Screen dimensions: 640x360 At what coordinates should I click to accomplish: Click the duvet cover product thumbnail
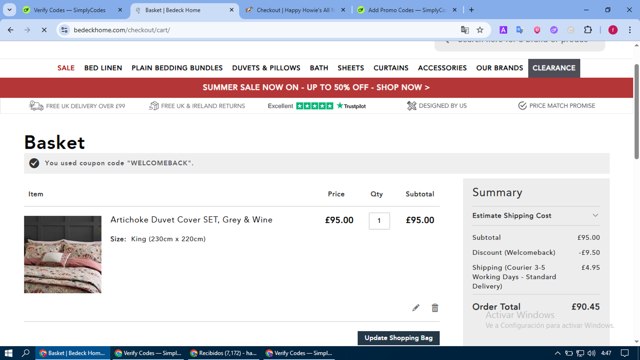[62, 254]
